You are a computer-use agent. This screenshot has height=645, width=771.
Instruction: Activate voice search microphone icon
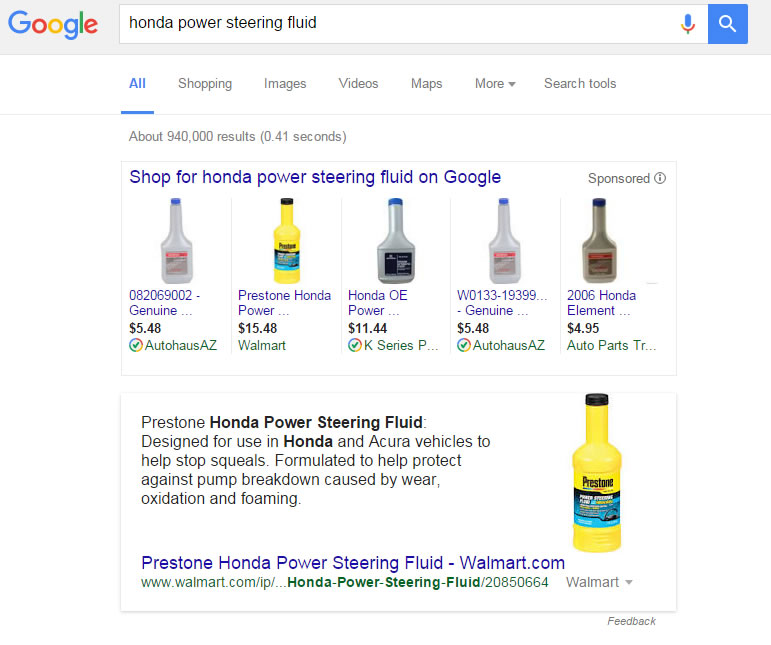coord(687,24)
